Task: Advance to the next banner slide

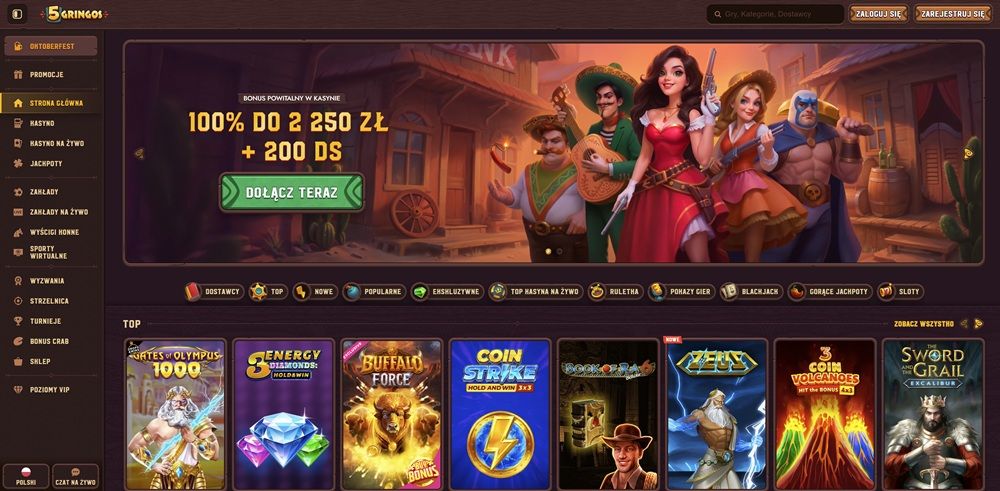Action: pyautogui.click(x=968, y=153)
